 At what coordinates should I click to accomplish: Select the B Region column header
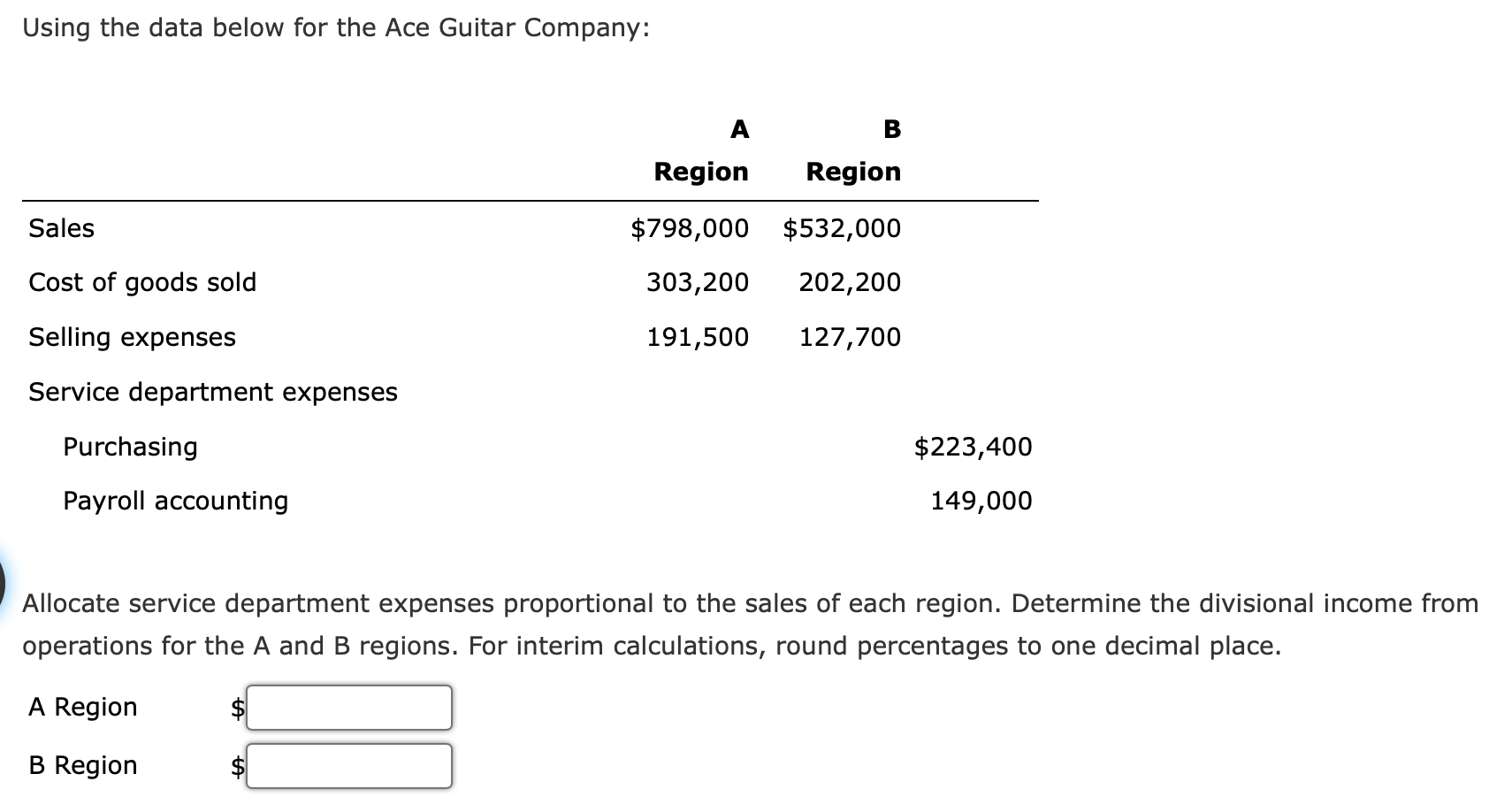851,150
